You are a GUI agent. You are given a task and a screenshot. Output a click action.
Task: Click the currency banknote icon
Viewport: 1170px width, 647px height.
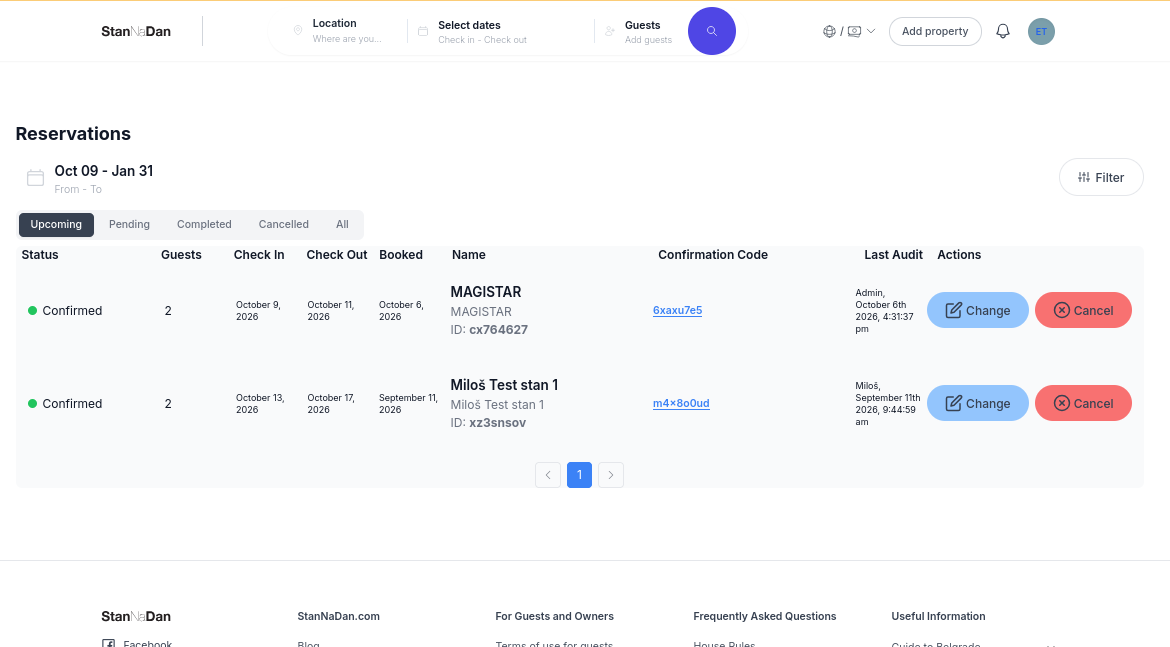pos(854,31)
